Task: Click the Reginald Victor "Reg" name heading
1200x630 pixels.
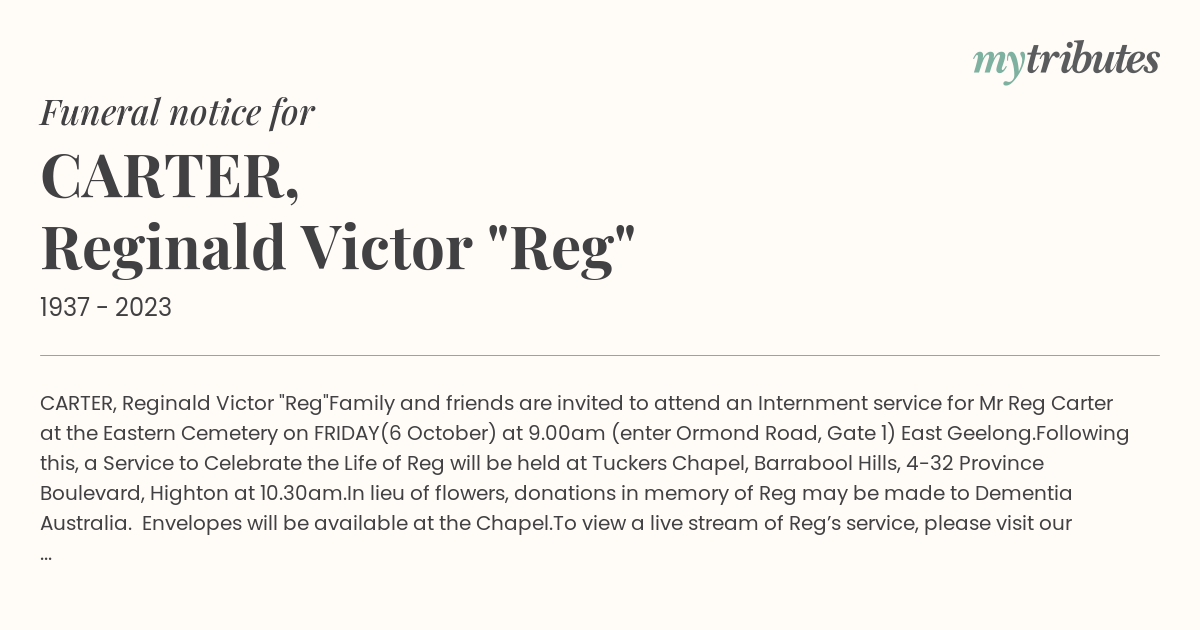Action: [x=338, y=247]
